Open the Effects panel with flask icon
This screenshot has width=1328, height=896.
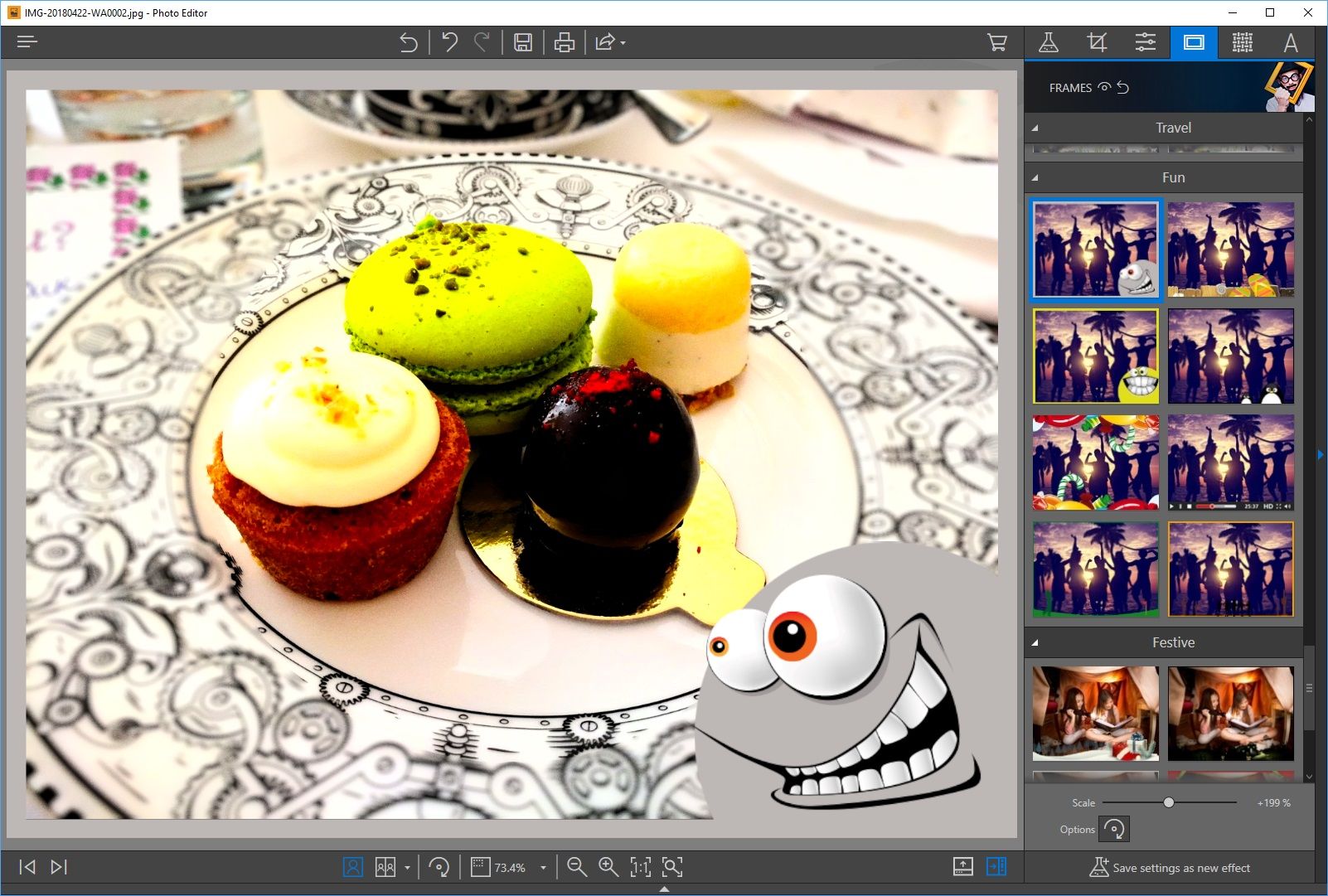(x=1049, y=41)
